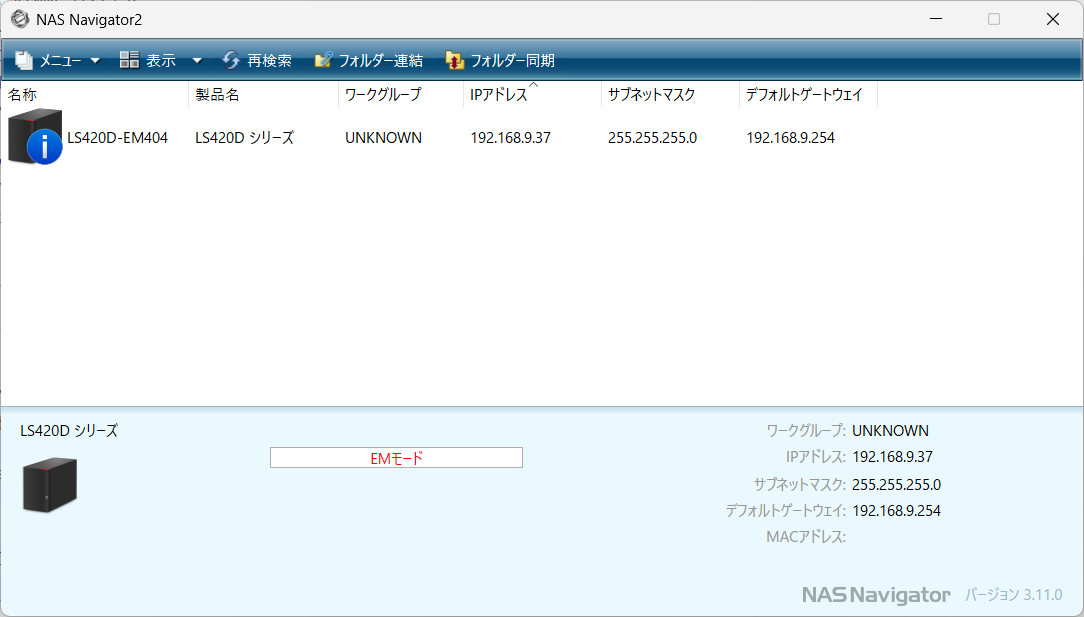1084x617 pixels.
Task: Click the UNKNOWN workgroup cell in list
Action: [x=384, y=138]
